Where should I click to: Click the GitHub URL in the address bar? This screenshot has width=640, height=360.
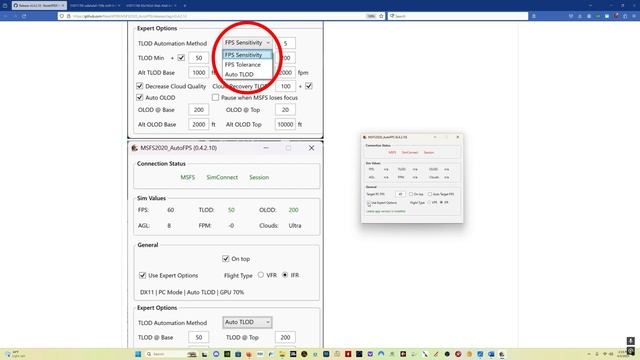[x=130, y=16]
